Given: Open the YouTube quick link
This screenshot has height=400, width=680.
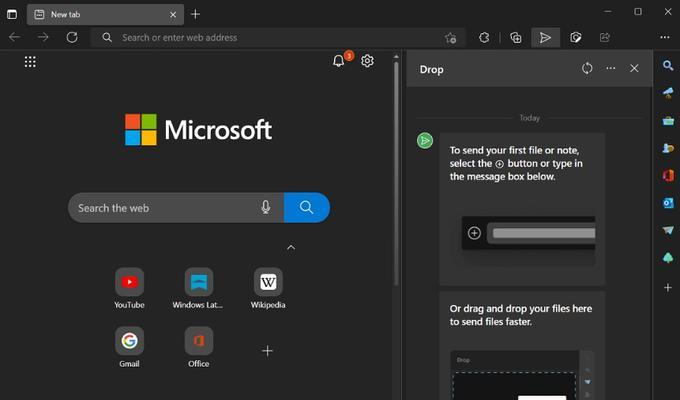Looking at the screenshot, I should pyautogui.click(x=129, y=289).
